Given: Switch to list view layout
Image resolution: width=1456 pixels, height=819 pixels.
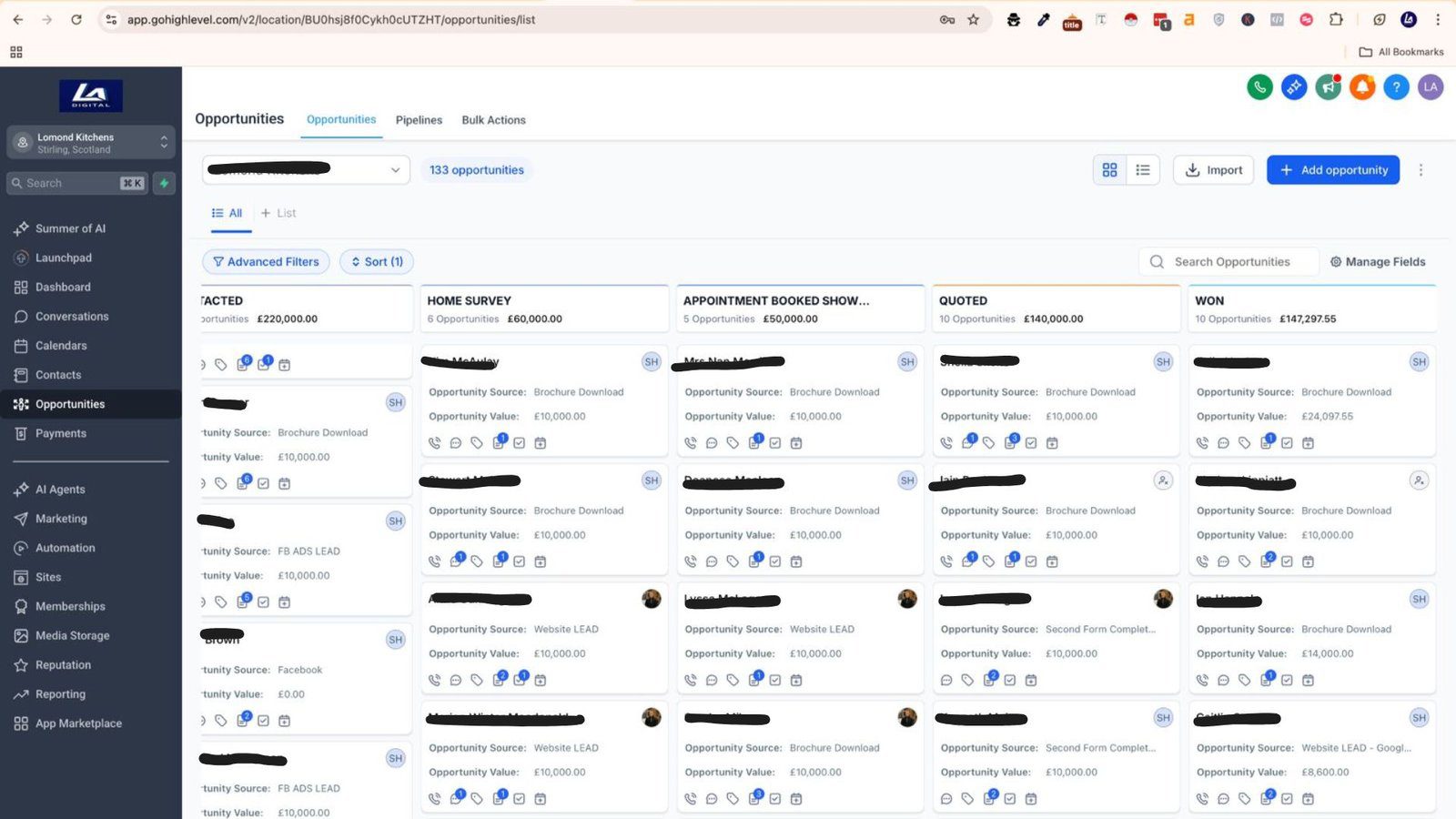Looking at the screenshot, I should coord(1143,170).
